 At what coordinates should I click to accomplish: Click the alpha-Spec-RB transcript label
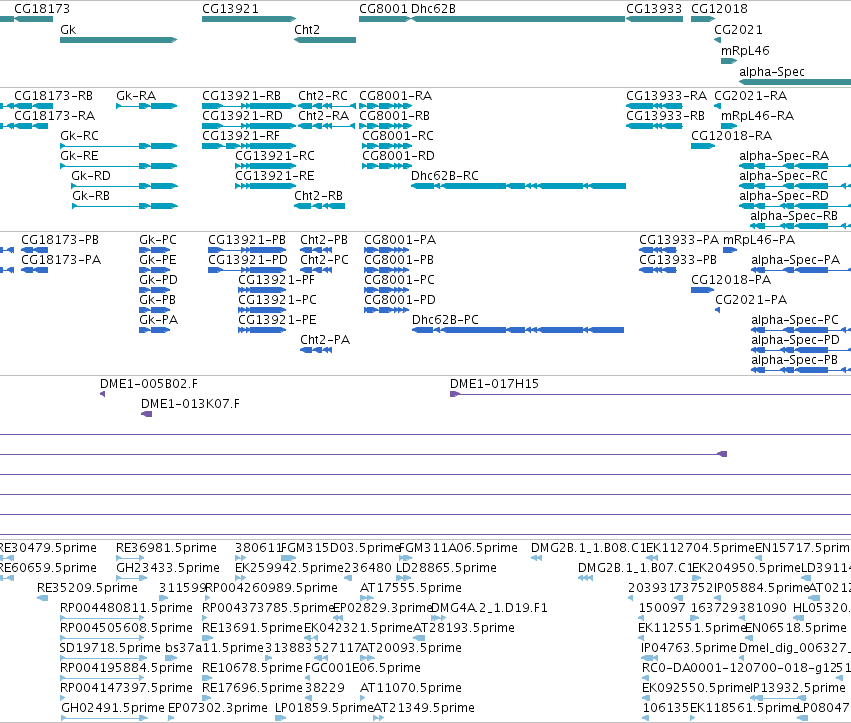[x=794, y=216]
